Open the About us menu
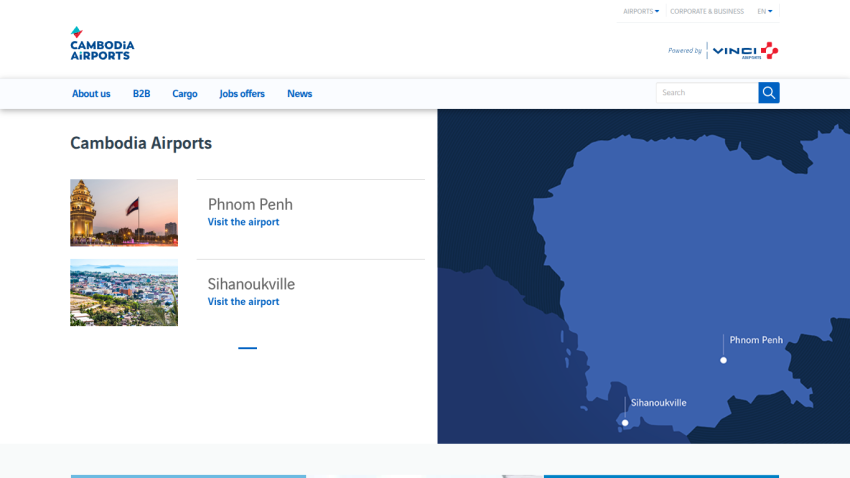Viewport: 850px width, 478px height. coord(91,94)
